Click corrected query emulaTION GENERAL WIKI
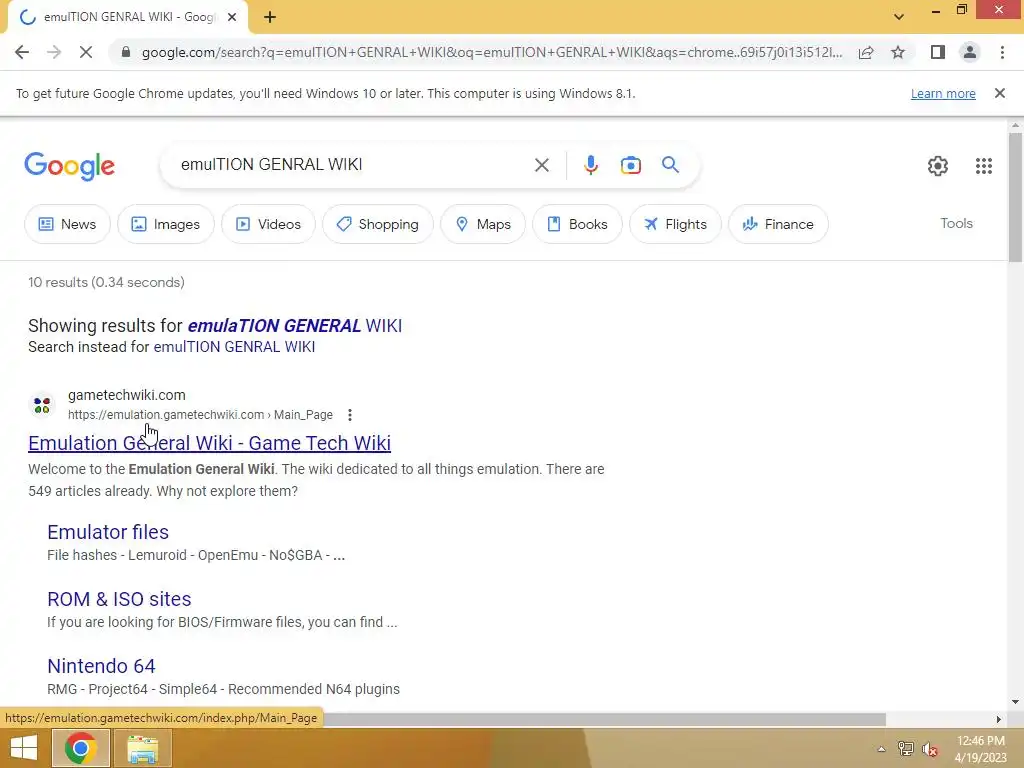This screenshot has height=768, width=1024. pos(295,326)
